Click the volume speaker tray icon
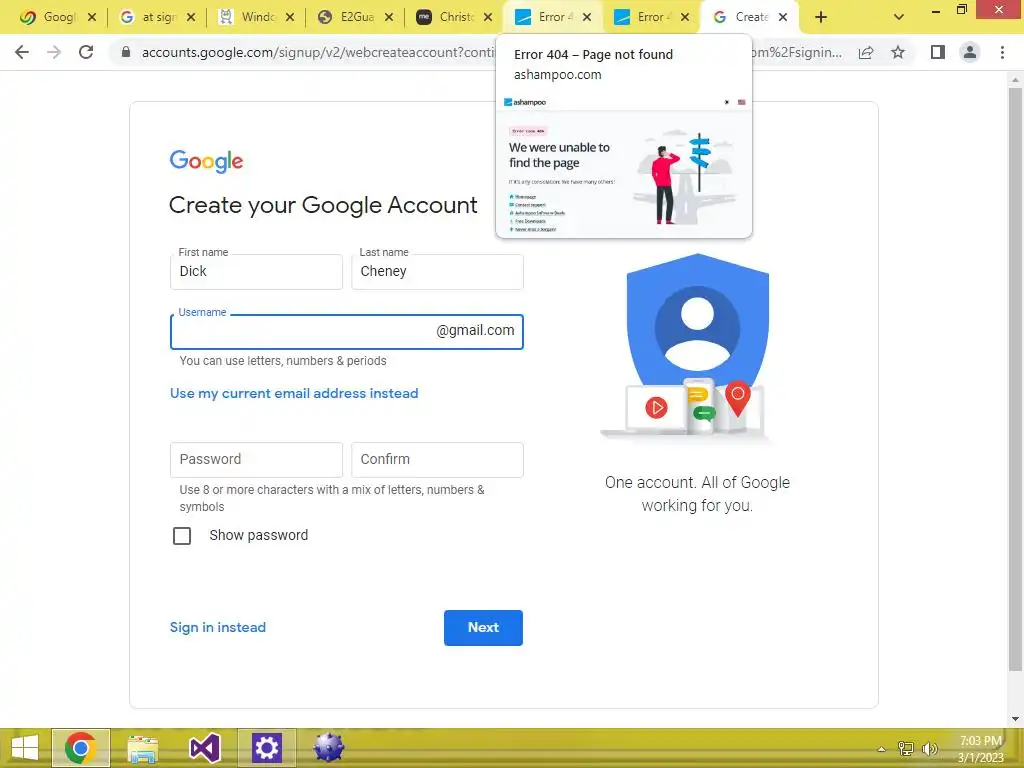 (x=929, y=749)
